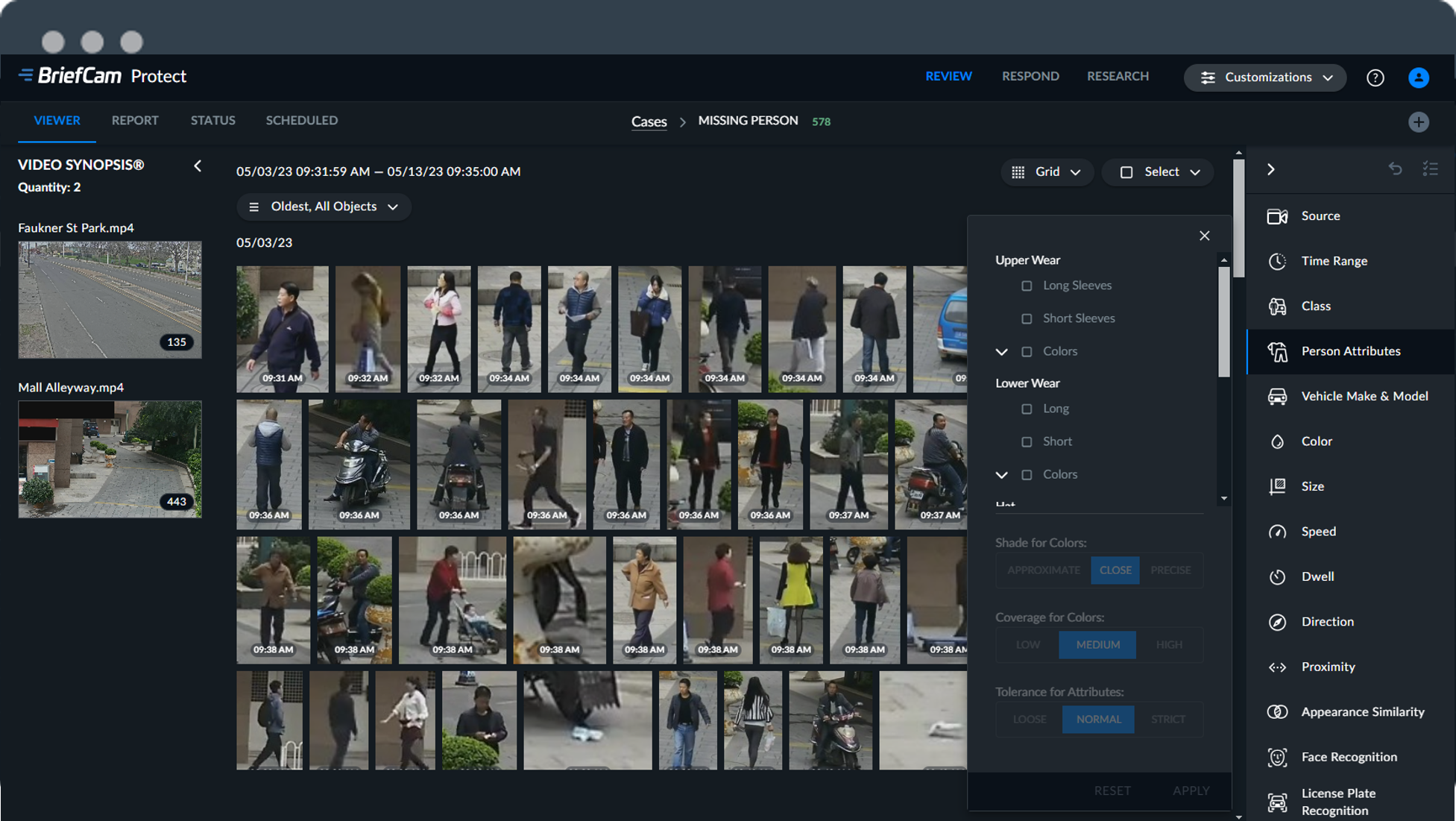Select the Time Range clock icon
Screen dimensions: 1456x821
coord(1277,261)
